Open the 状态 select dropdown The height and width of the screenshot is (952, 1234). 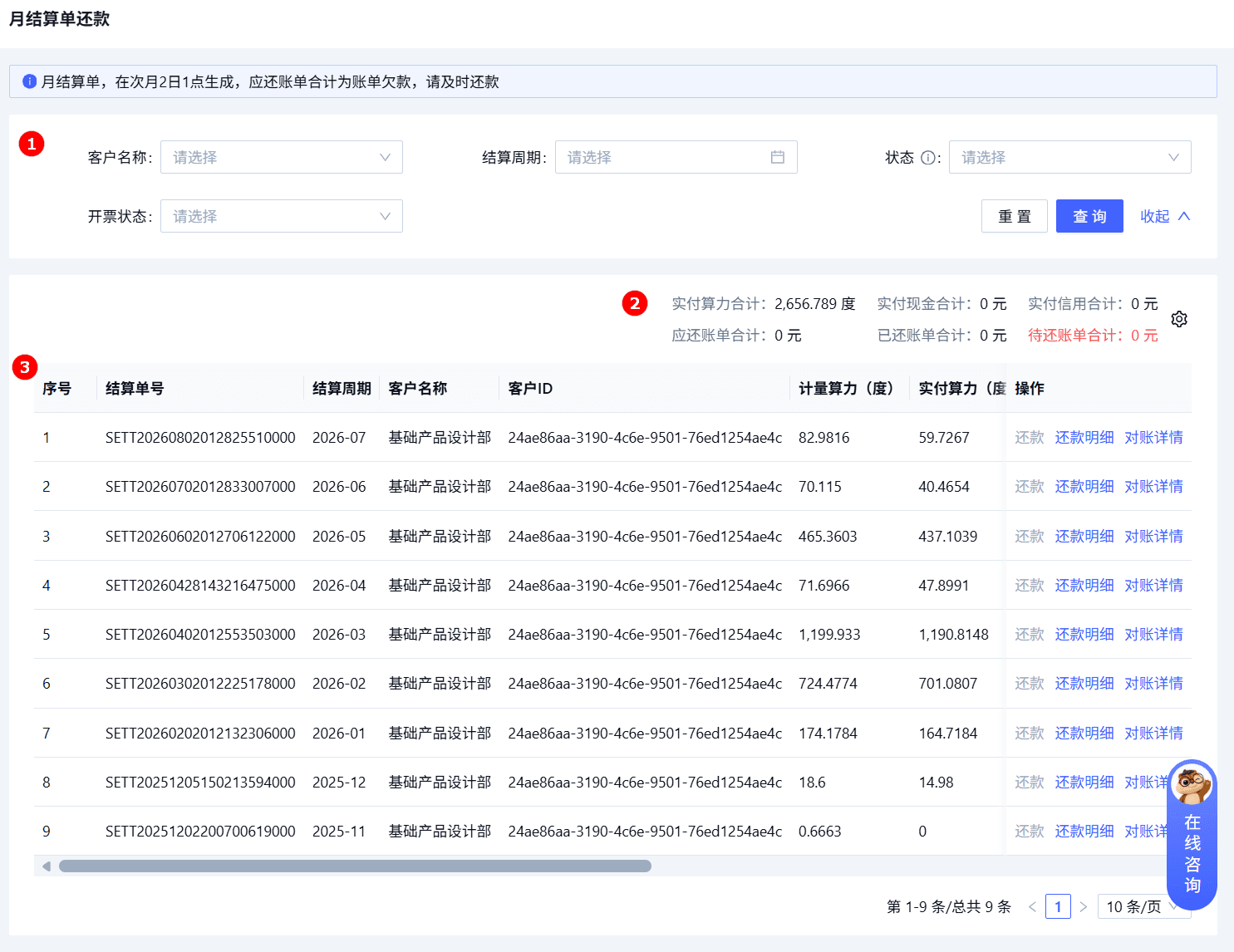click(1070, 157)
